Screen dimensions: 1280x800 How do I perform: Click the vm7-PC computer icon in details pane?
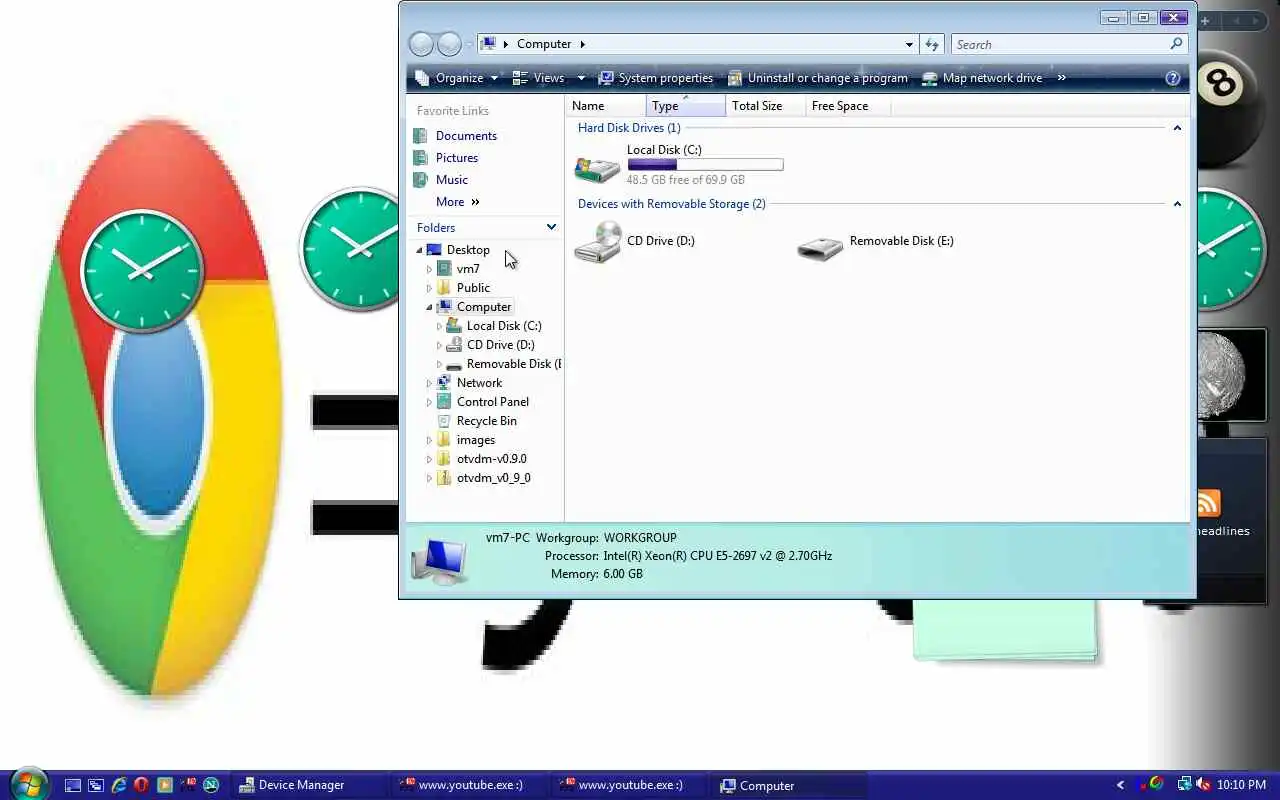[x=439, y=561]
